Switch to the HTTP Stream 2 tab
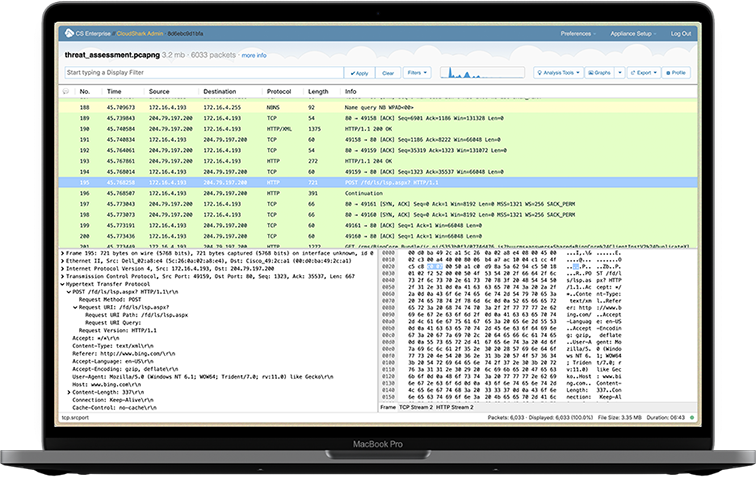This screenshot has height=477, width=756. pyautogui.click(x=454, y=408)
